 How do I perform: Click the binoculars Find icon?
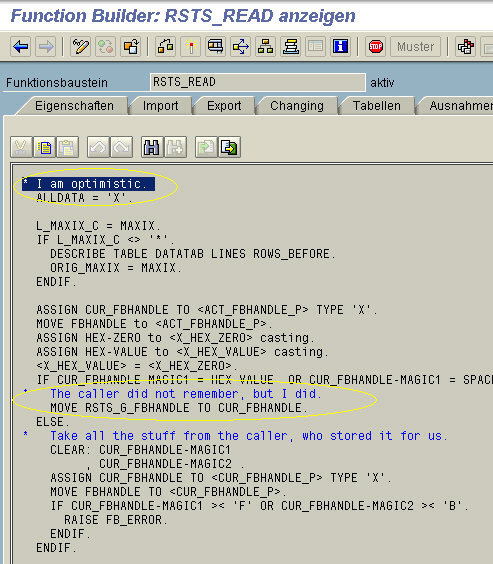pos(151,147)
